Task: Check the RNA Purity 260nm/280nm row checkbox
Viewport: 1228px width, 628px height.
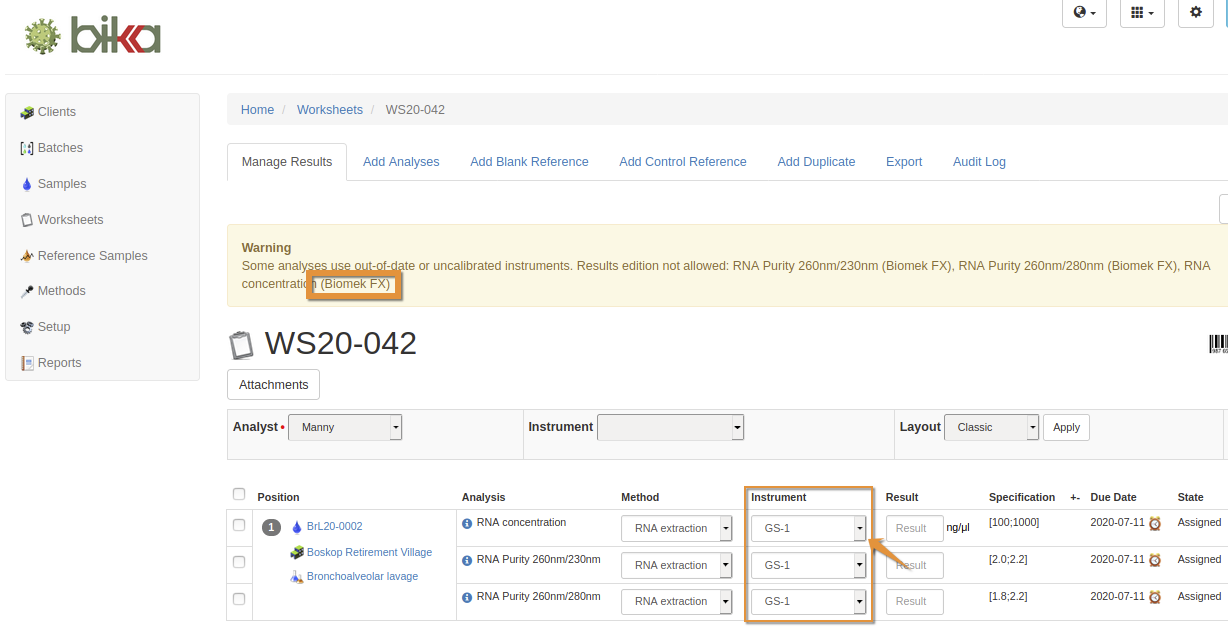Action: click(239, 599)
